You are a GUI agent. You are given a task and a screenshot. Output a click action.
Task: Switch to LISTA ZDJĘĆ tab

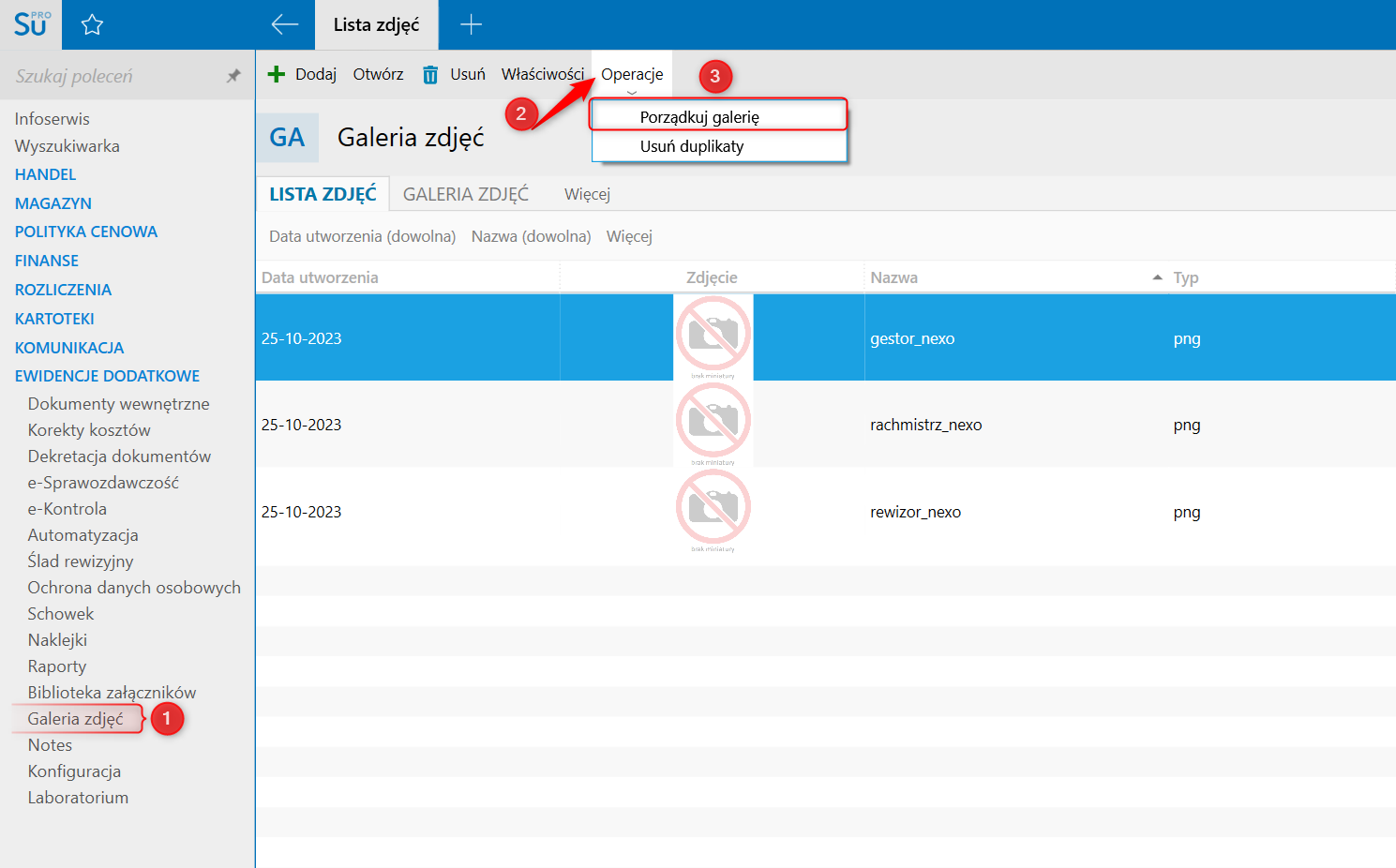(323, 194)
